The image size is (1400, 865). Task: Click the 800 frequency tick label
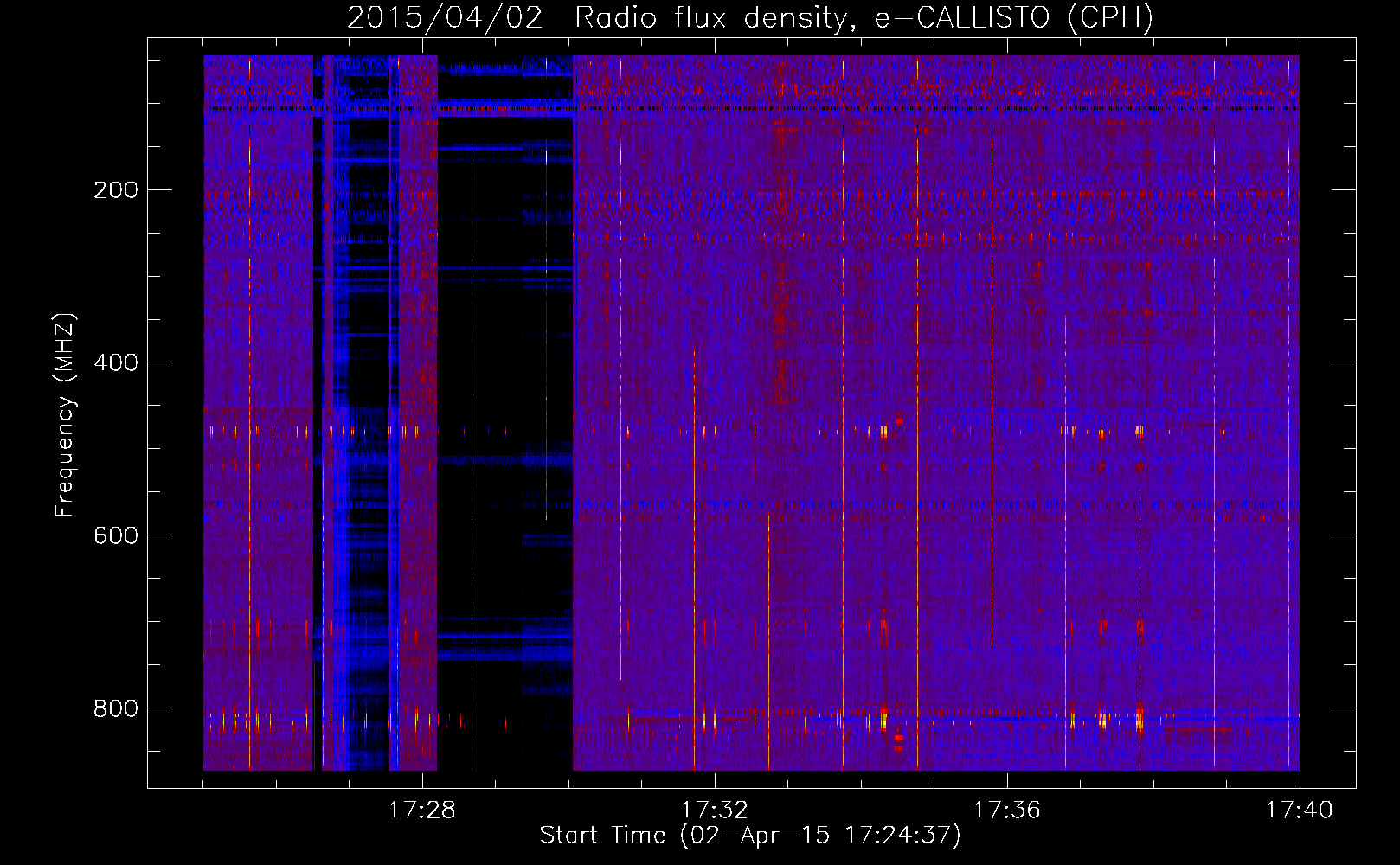coord(116,708)
